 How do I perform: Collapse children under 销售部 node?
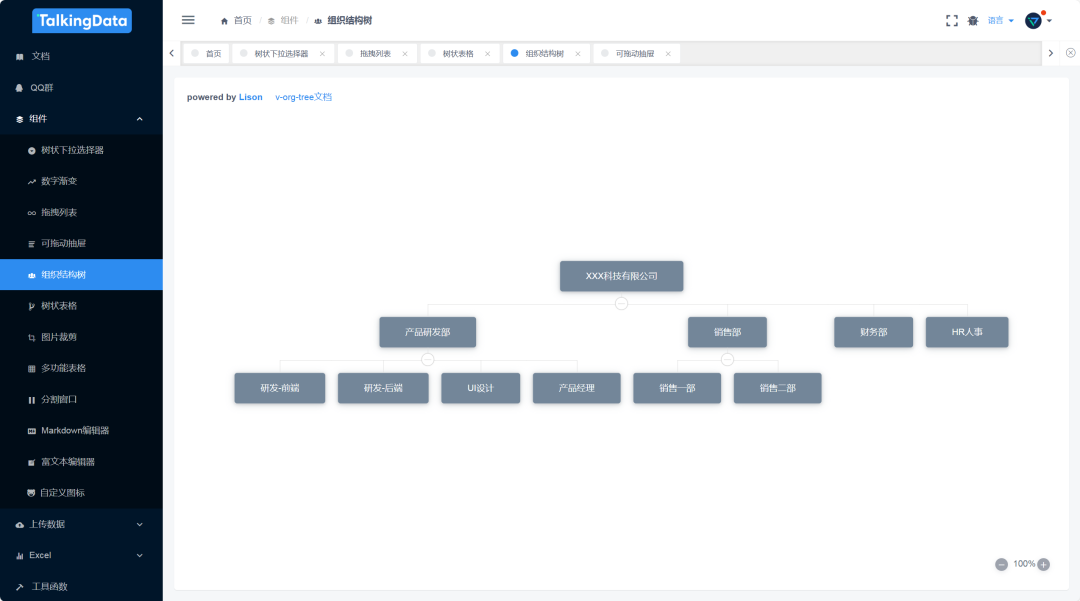pos(727,359)
